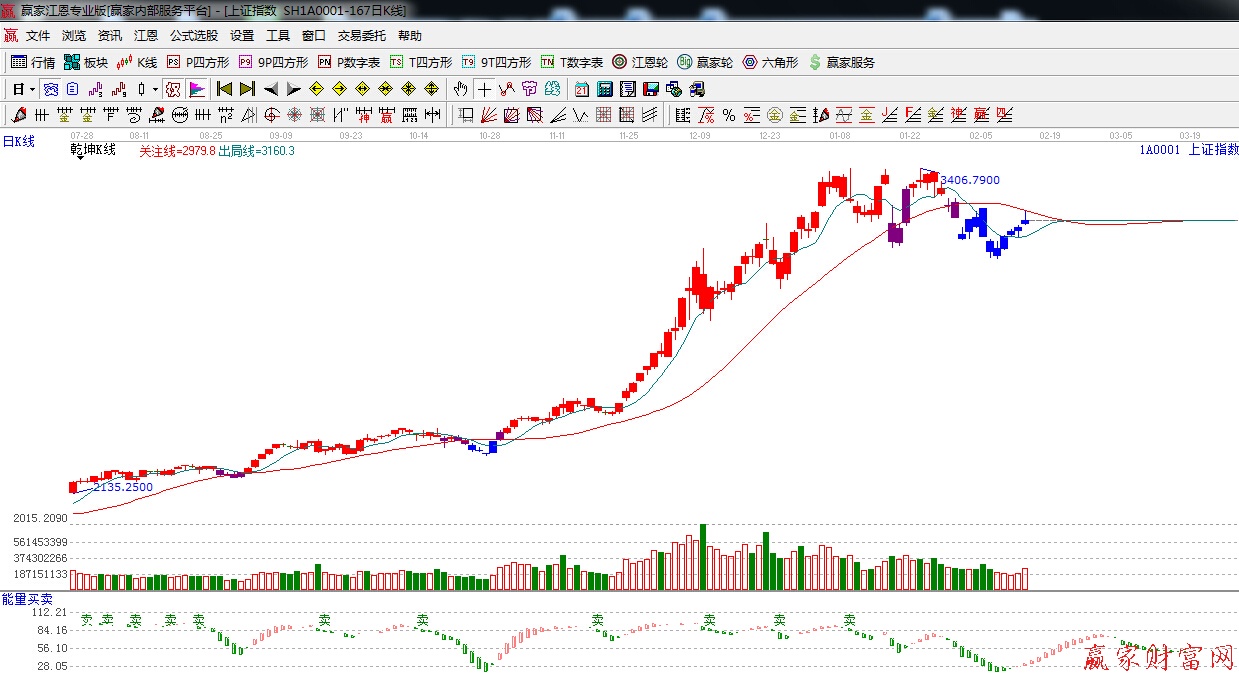Open the 交易委托 menu

pos(361,36)
